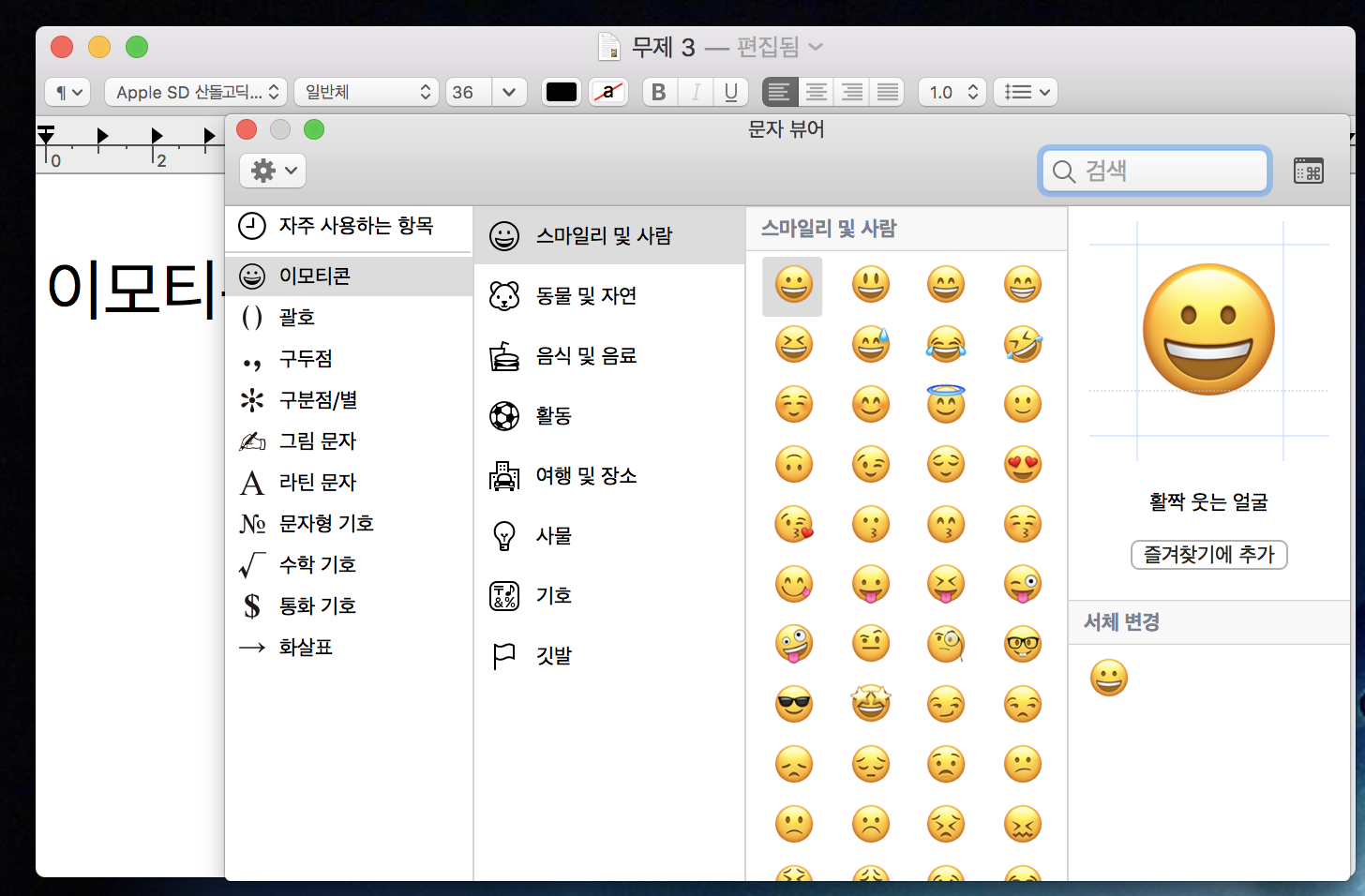Open the text background color swatch

click(x=608, y=92)
